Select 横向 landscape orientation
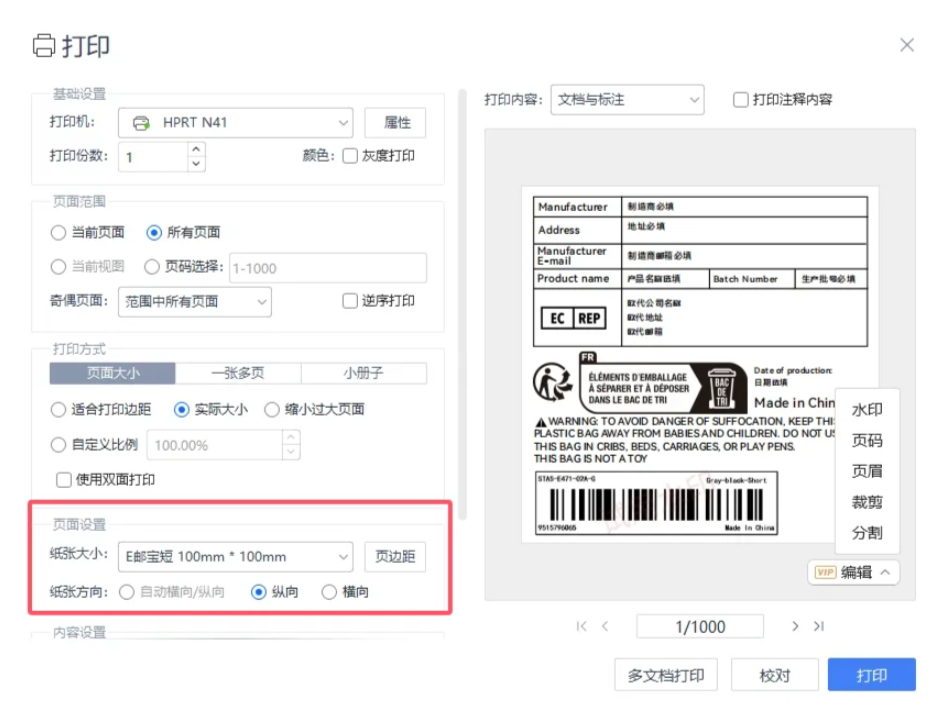The height and width of the screenshot is (720, 946). click(x=329, y=592)
